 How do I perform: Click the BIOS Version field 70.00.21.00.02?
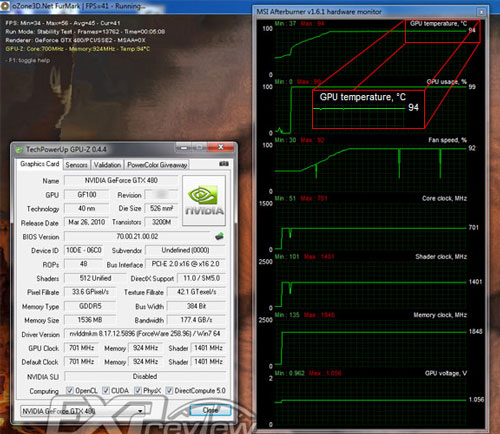coord(137,236)
